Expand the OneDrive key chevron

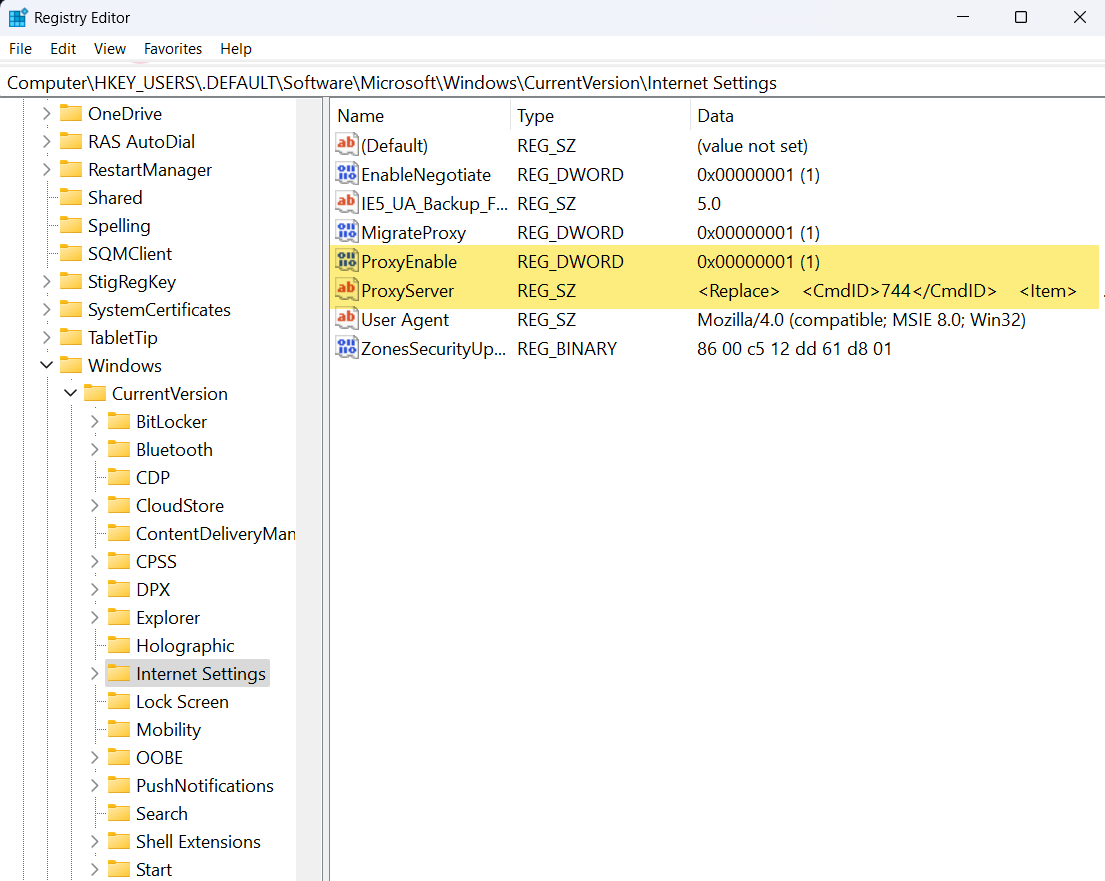point(47,114)
